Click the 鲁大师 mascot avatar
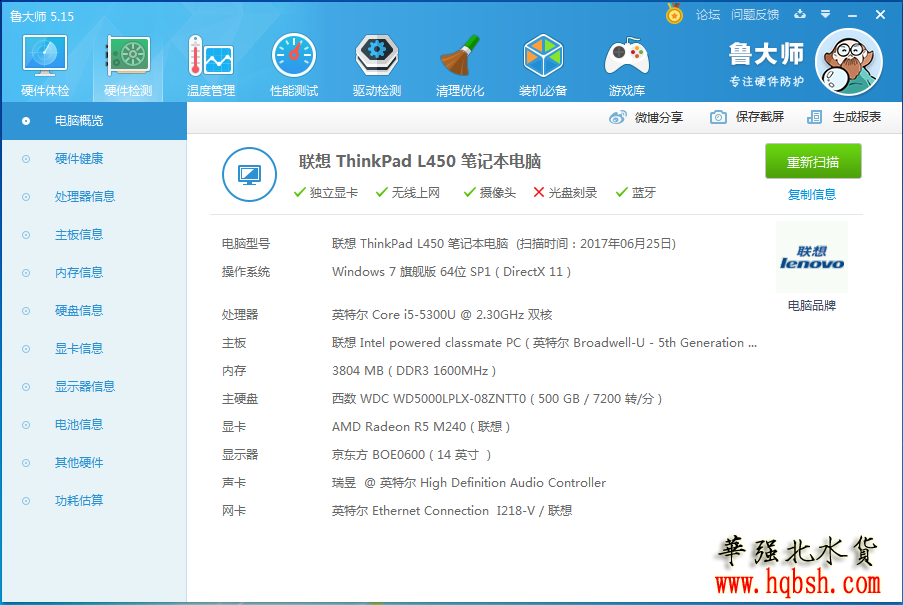This screenshot has width=903, height=605. click(x=849, y=62)
